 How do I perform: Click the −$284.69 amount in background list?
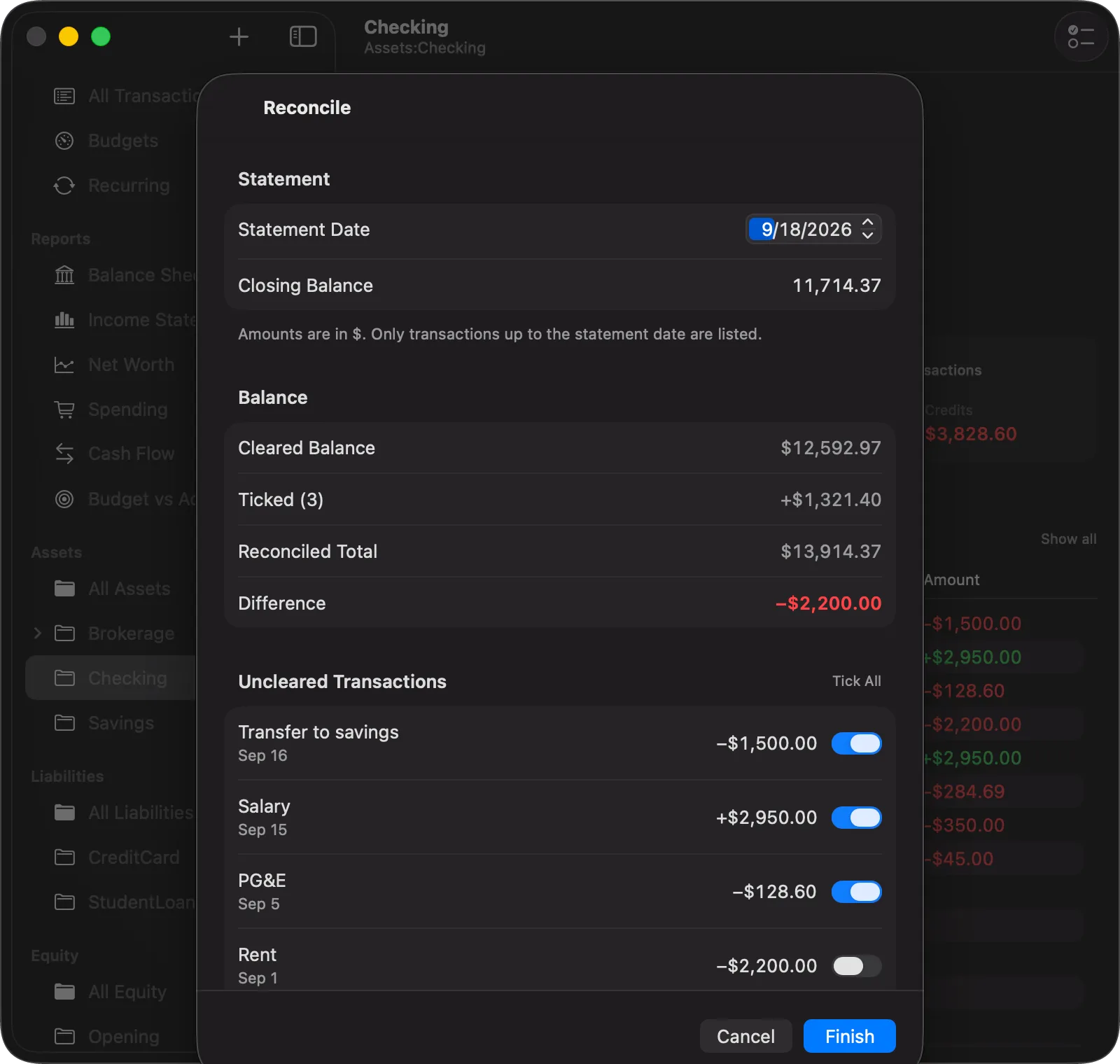965,792
